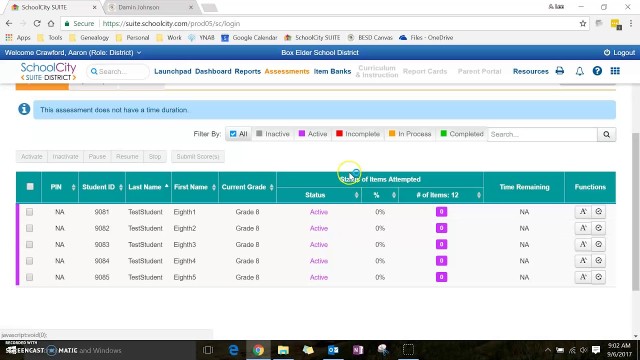Screen dimensions: 640x360
Task: Open Outlook in taskbar
Action: [333, 350]
